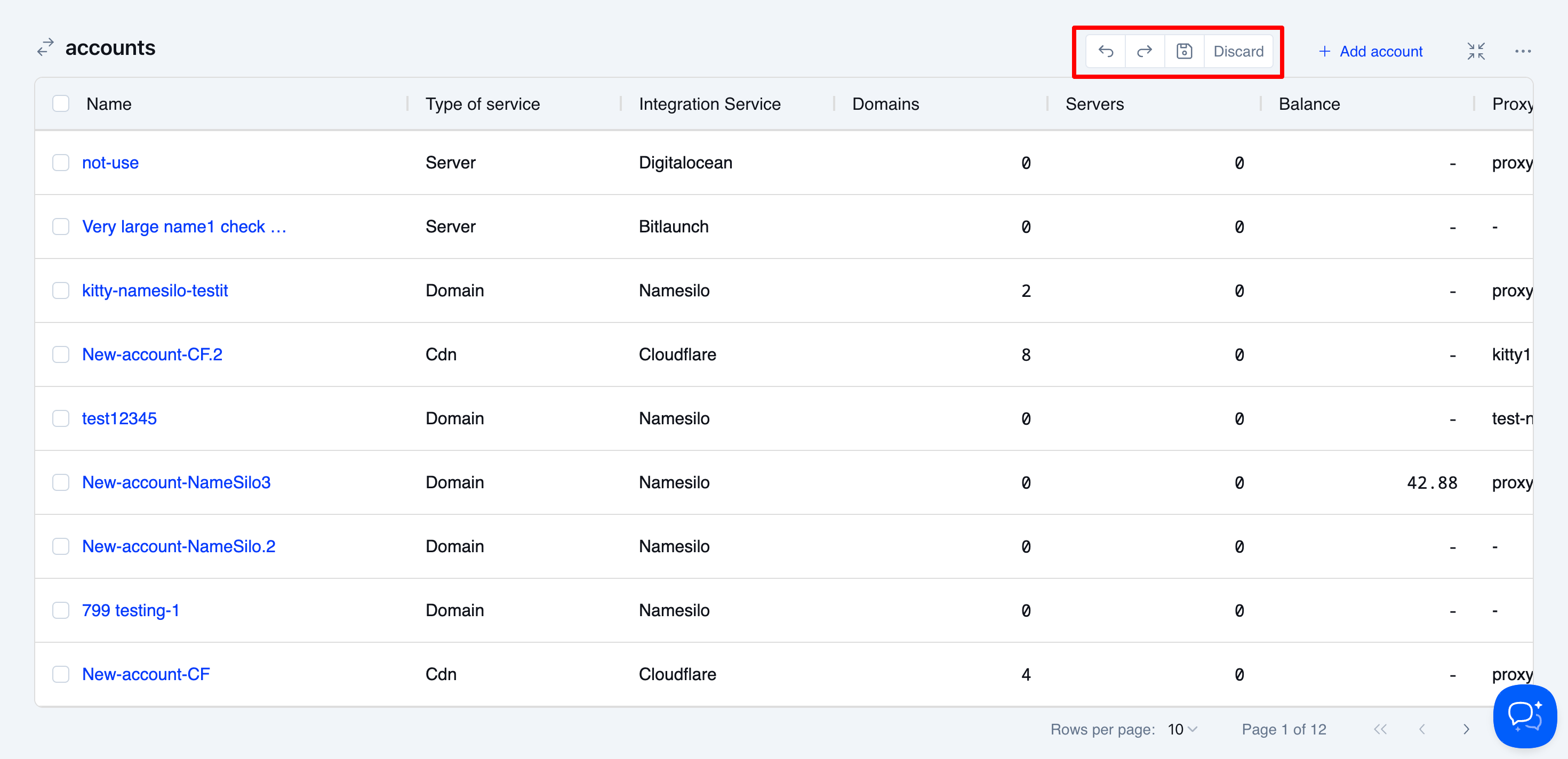The width and height of the screenshot is (1568, 759).
Task: Click Page 1 of 12 indicator
Action: click(1284, 729)
